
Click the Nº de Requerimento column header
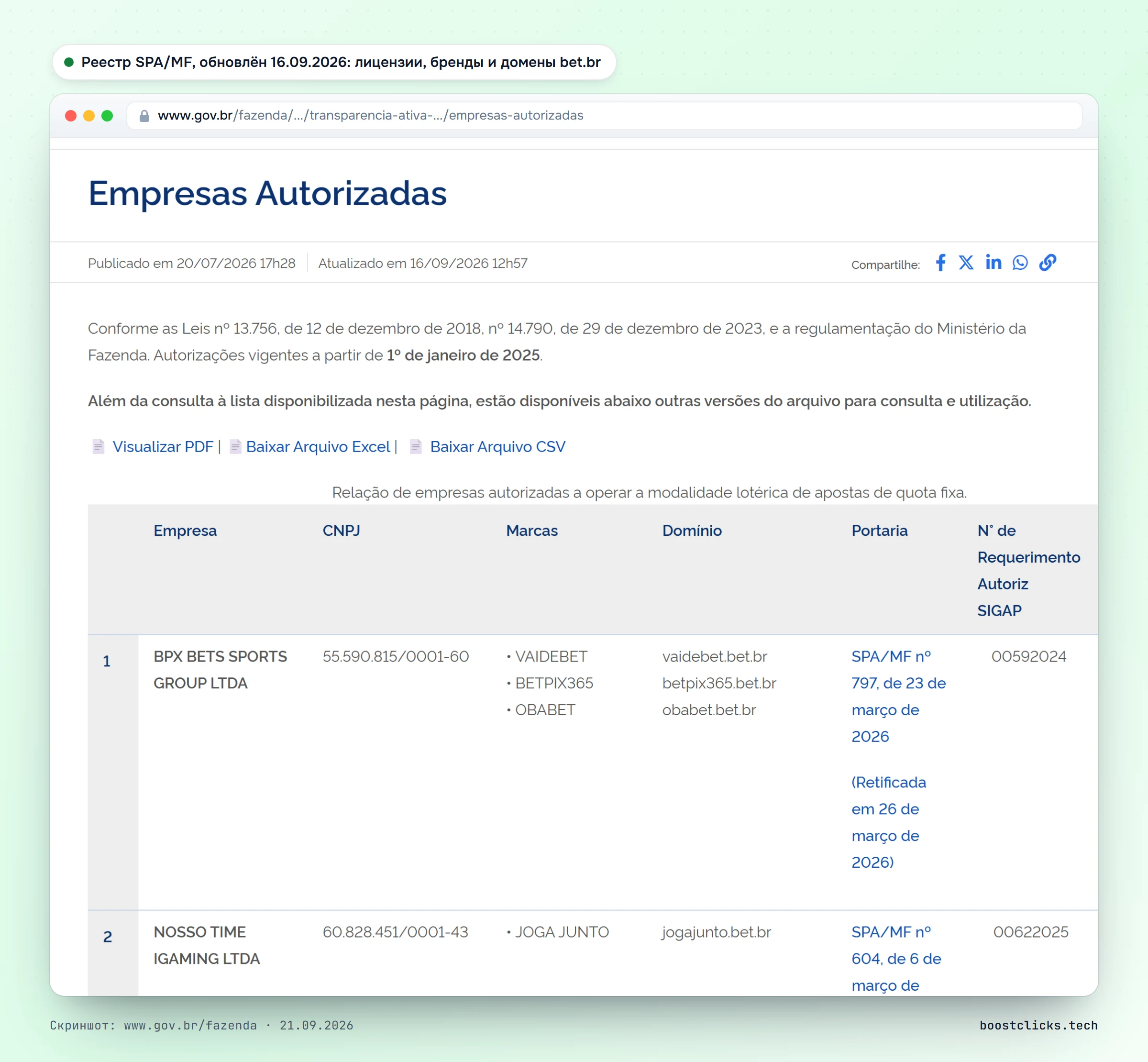1029,571
